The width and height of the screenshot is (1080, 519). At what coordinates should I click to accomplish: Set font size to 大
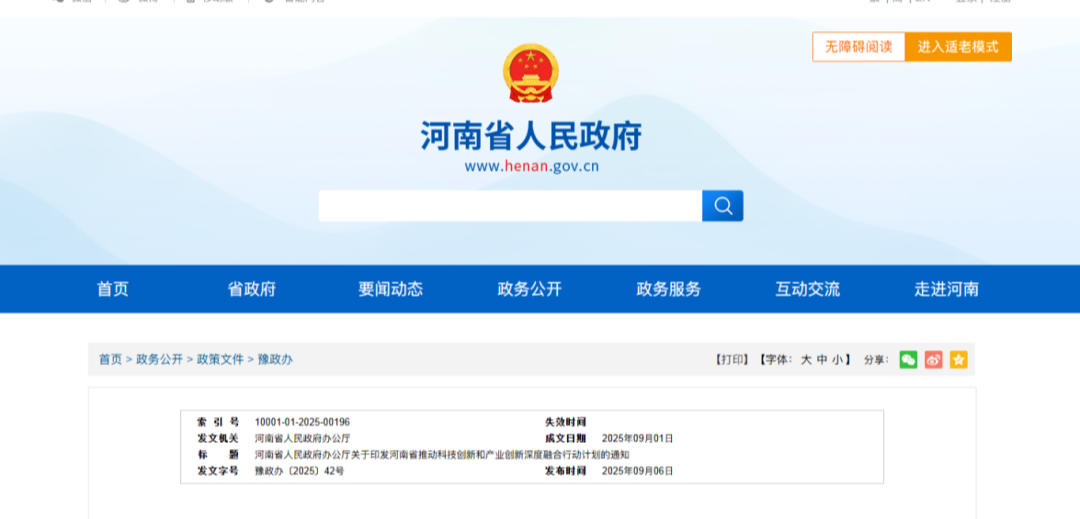point(806,359)
